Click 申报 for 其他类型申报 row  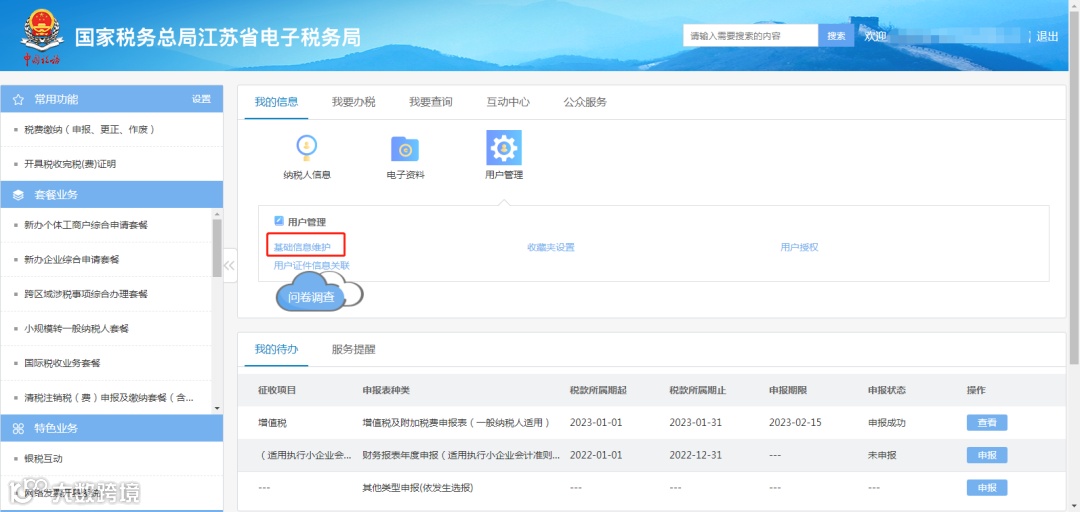[987, 487]
